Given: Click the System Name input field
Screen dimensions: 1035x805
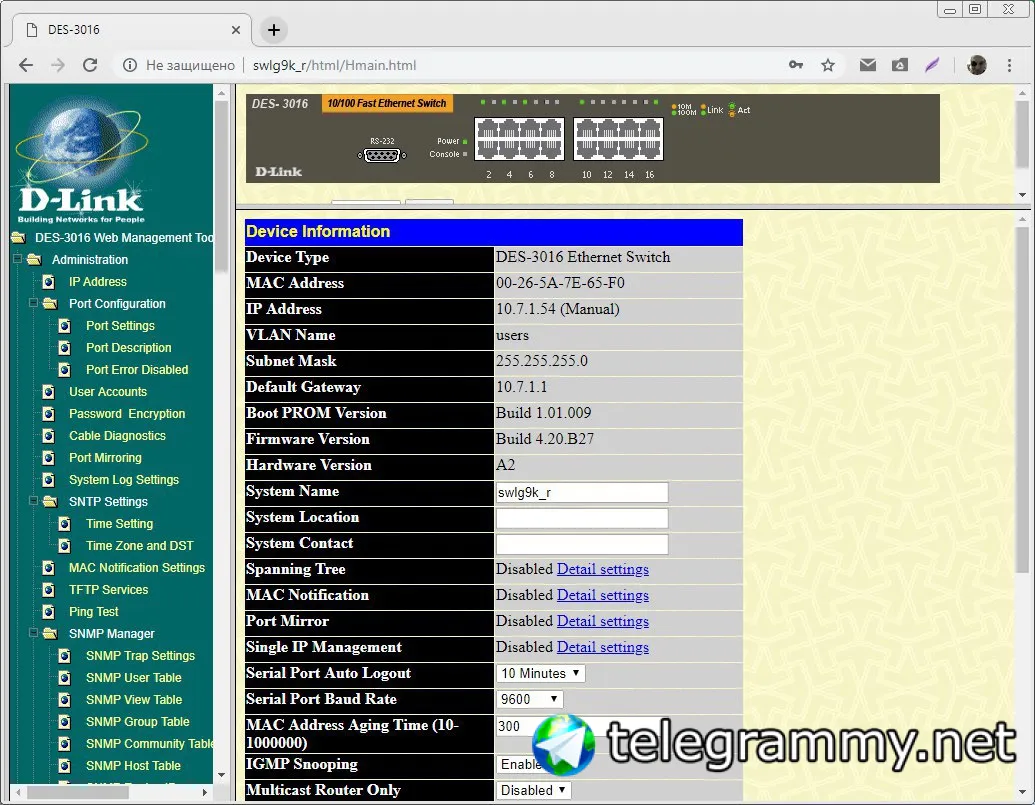Looking at the screenshot, I should pos(582,492).
